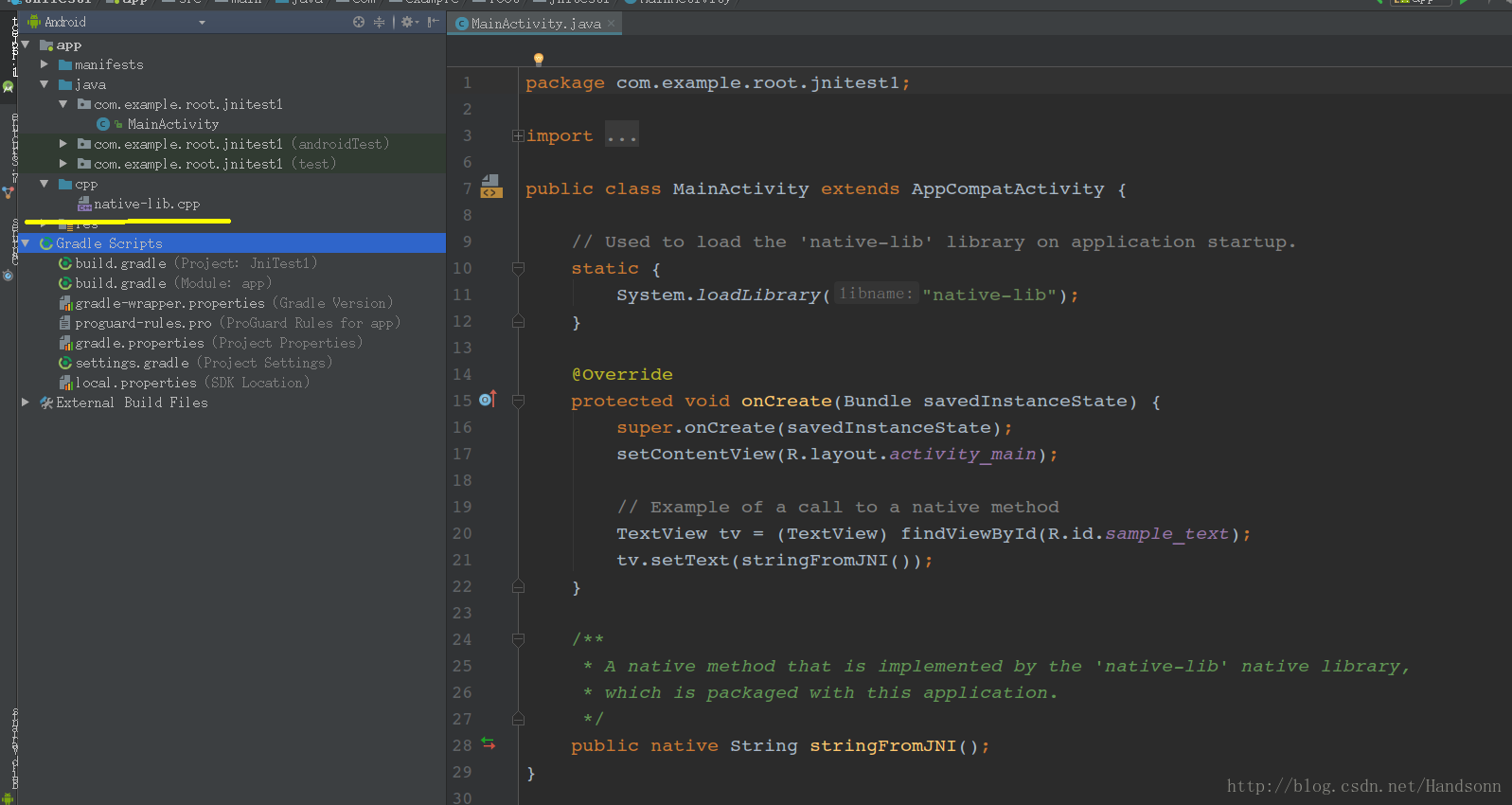Click the sample_text id reference on line 20
Viewport: 1512px width, 805px height.
(1166, 534)
